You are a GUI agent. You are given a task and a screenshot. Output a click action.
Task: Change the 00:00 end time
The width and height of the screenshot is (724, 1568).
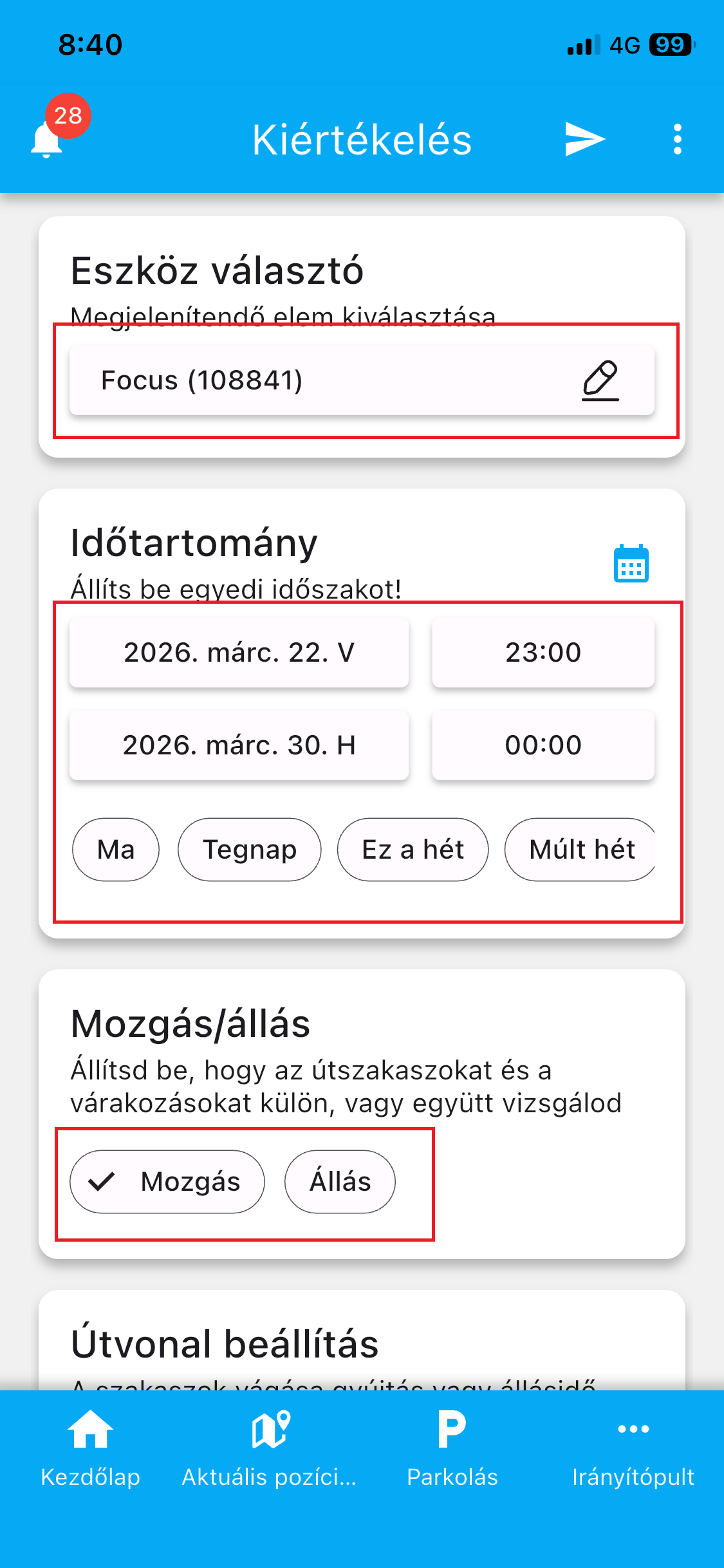543,745
